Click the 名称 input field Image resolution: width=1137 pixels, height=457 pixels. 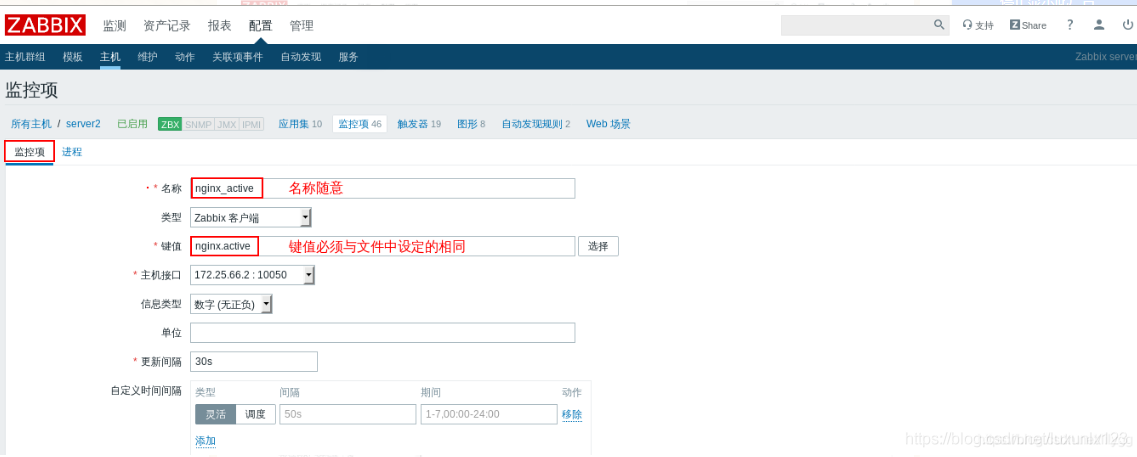point(383,188)
